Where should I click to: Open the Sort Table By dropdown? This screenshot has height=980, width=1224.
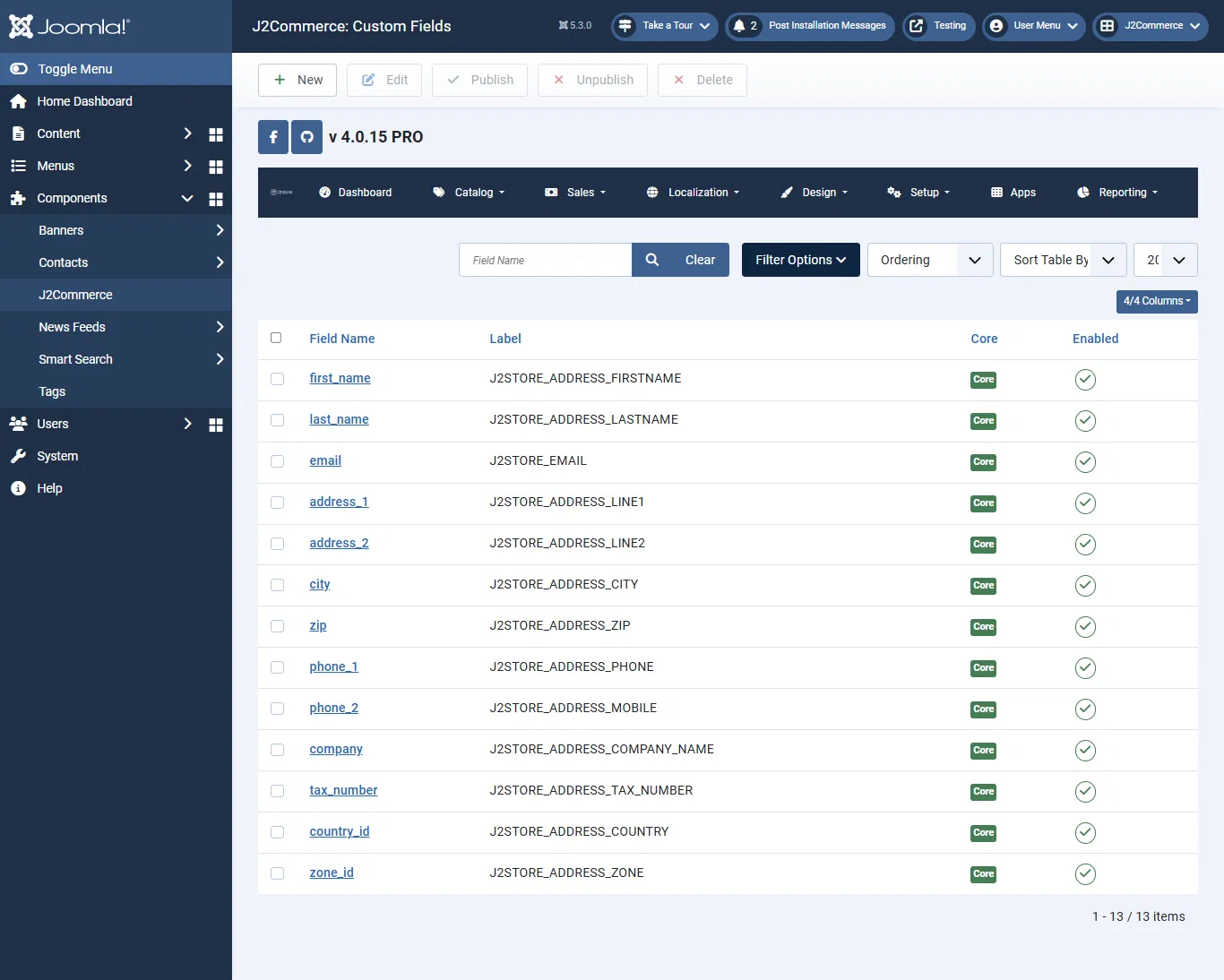pos(1063,260)
